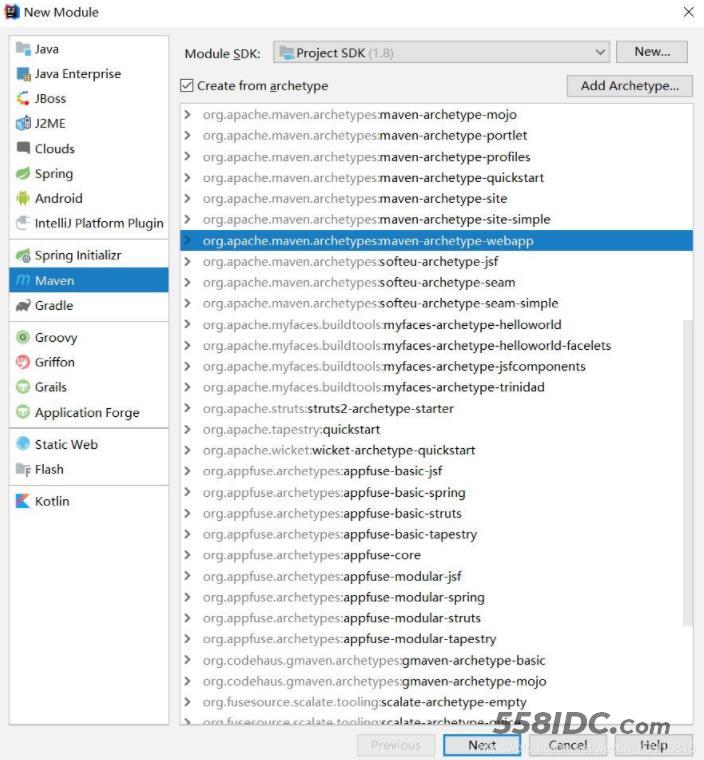Click the Kotlin logo icon
Viewport: 704px width, 760px height.
coord(23,501)
